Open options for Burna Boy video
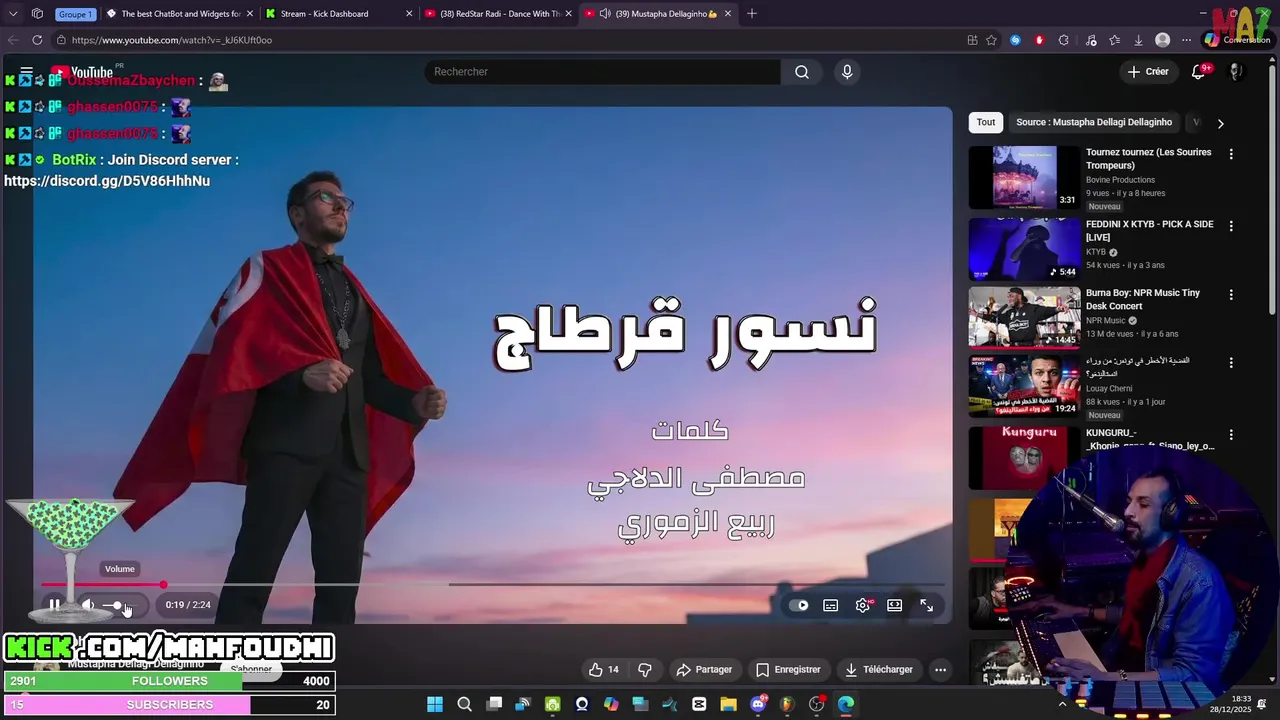 (x=1231, y=295)
